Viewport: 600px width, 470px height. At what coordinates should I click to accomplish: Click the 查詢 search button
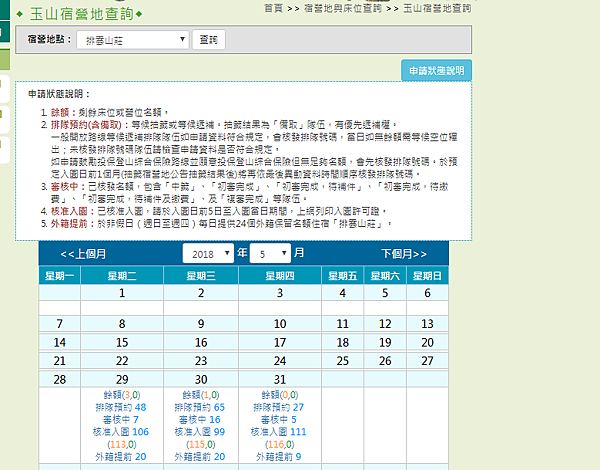[209, 40]
